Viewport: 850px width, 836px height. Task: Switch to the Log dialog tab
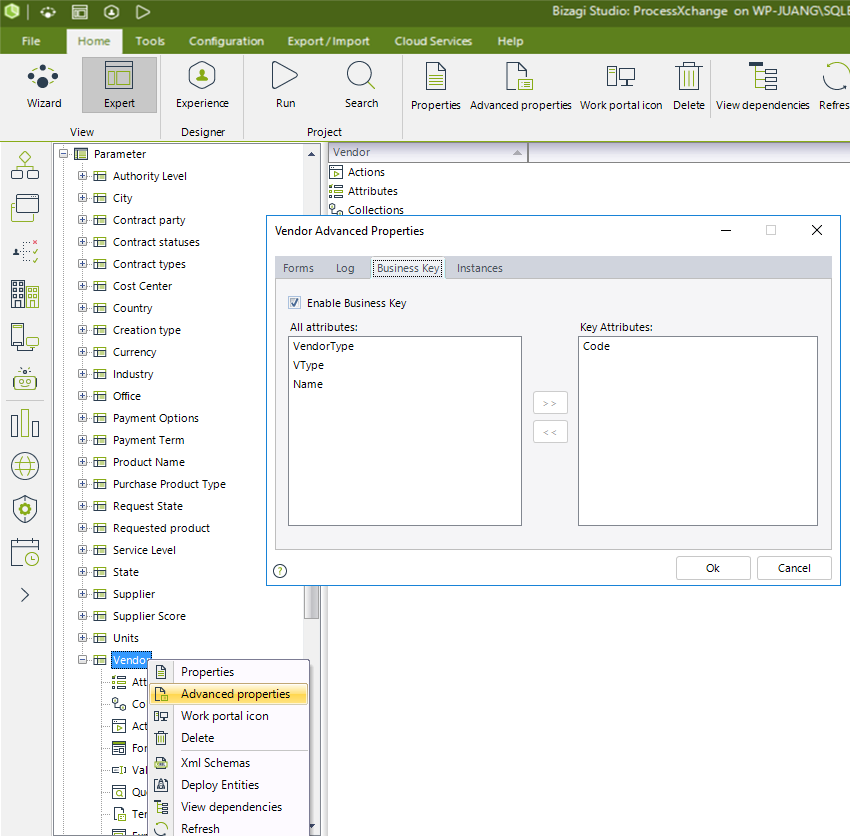[345, 268]
